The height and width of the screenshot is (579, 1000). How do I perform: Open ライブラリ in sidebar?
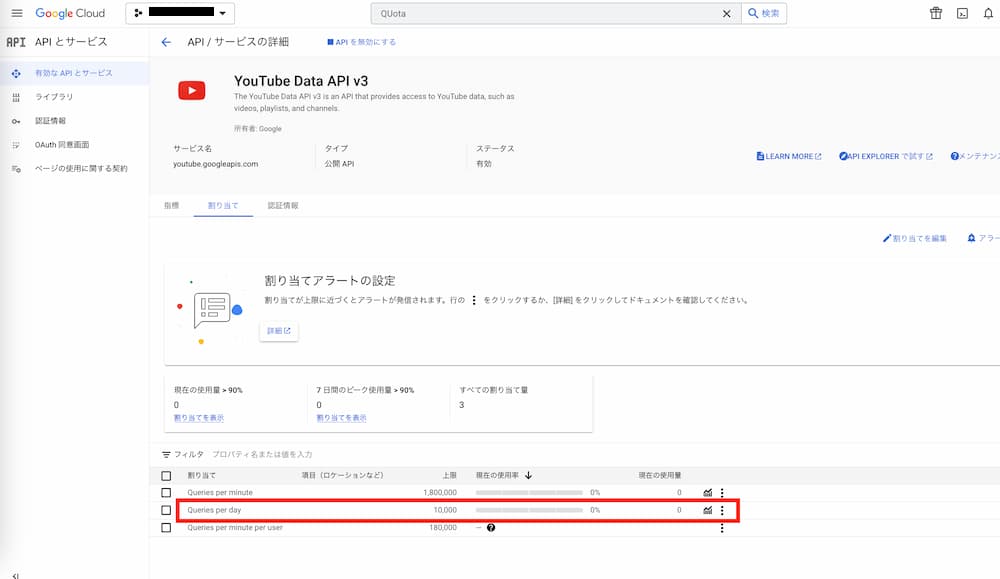(54, 97)
